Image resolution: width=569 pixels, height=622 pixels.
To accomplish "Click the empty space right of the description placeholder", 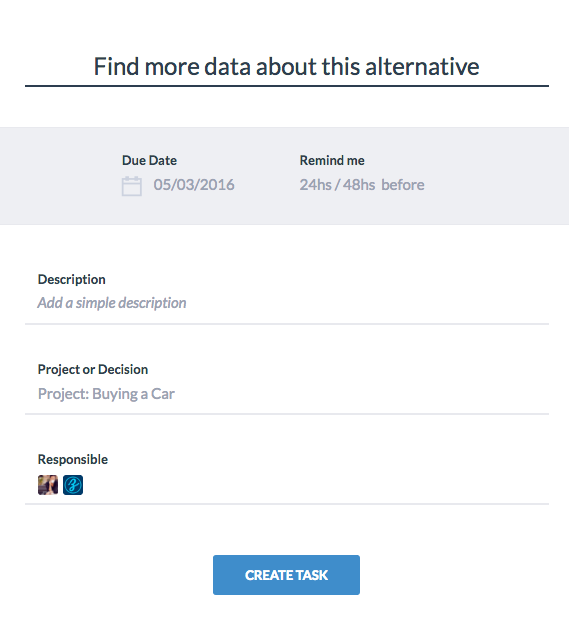I will pos(367,303).
